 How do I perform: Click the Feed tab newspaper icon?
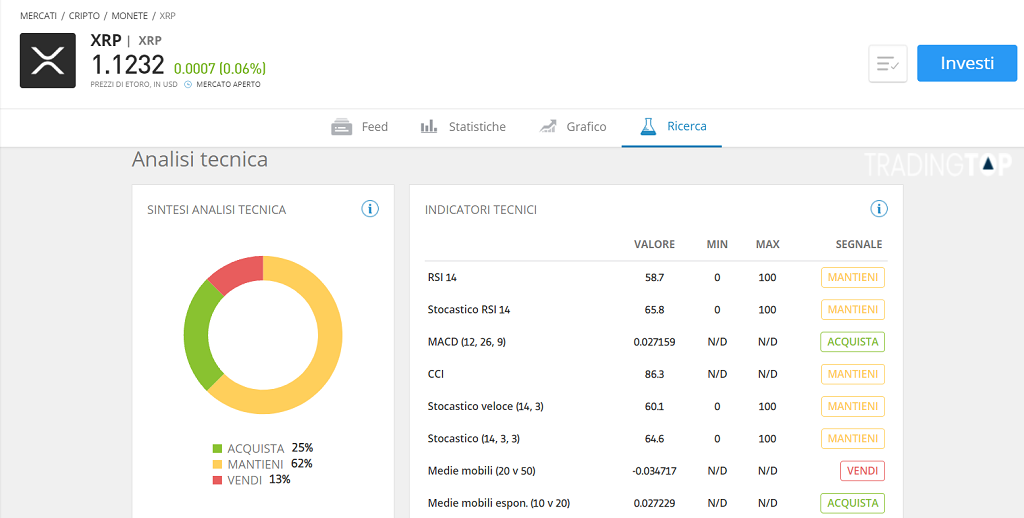[x=342, y=127]
